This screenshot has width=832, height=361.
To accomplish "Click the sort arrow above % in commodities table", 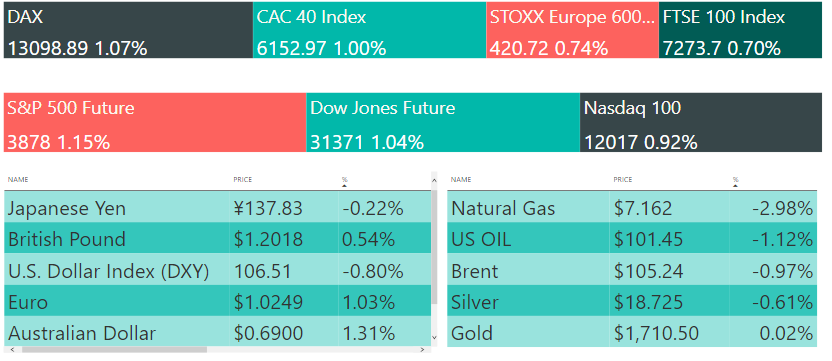I will pos(735,186).
